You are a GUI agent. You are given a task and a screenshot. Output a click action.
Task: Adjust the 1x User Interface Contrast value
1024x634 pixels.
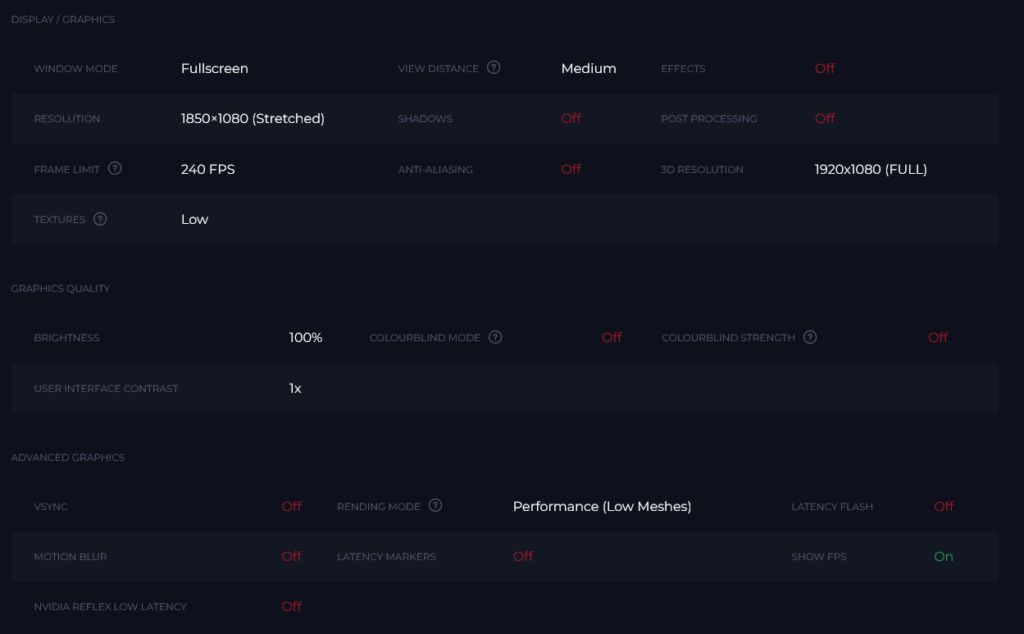(x=295, y=388)
